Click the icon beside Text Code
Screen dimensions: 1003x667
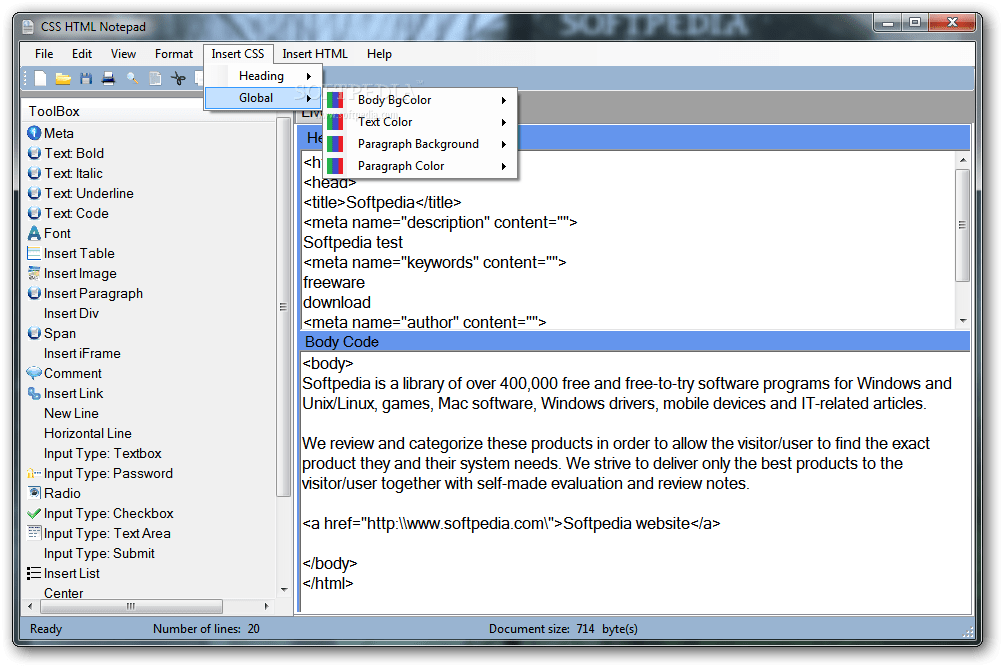click(x=35, y=213)
